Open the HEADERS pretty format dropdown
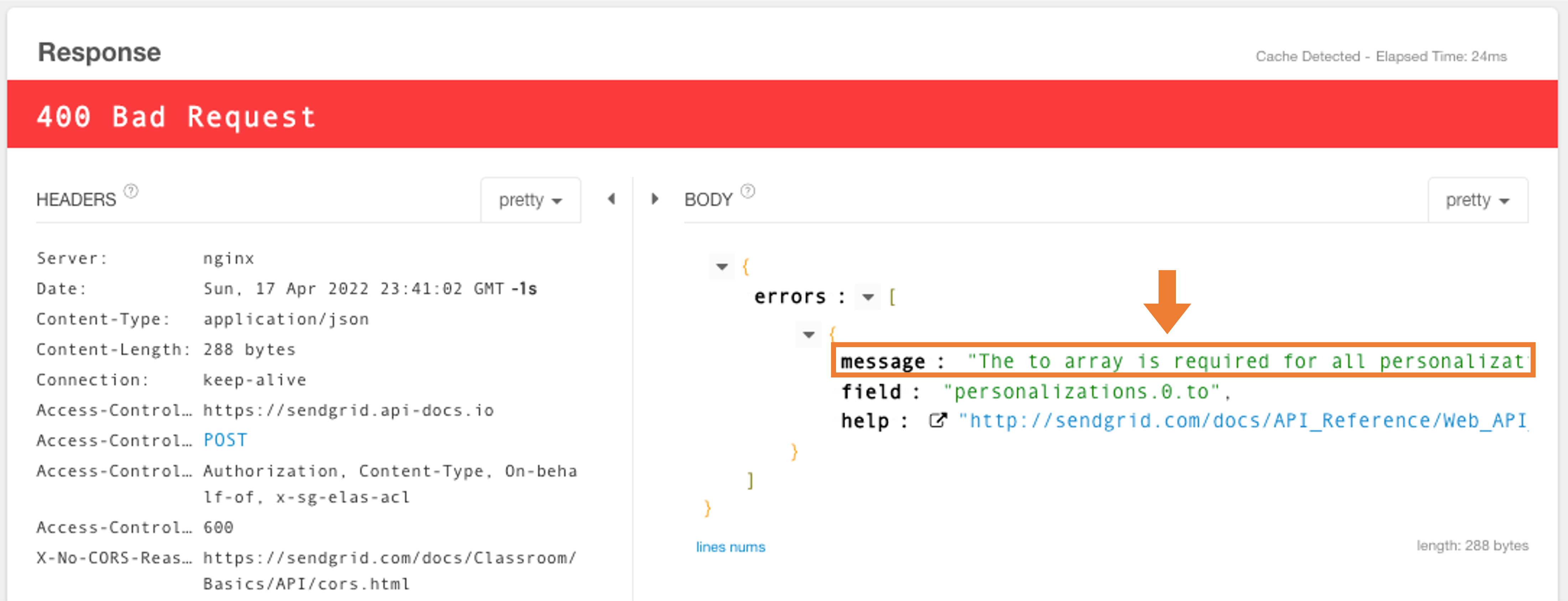Viewport: 1568px width, 601px height. pos(530,199)
